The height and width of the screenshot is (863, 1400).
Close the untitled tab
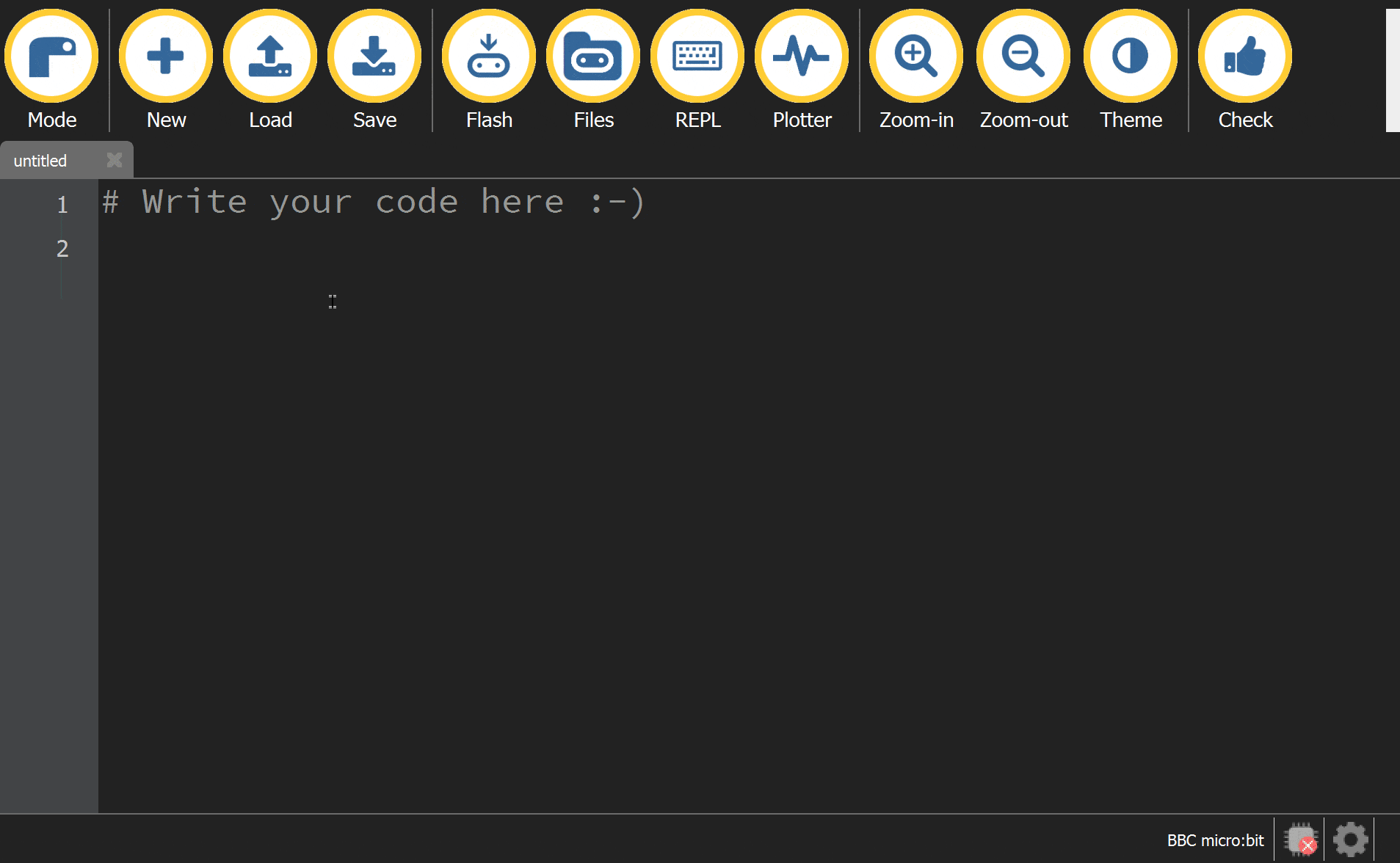click(114, 160)
